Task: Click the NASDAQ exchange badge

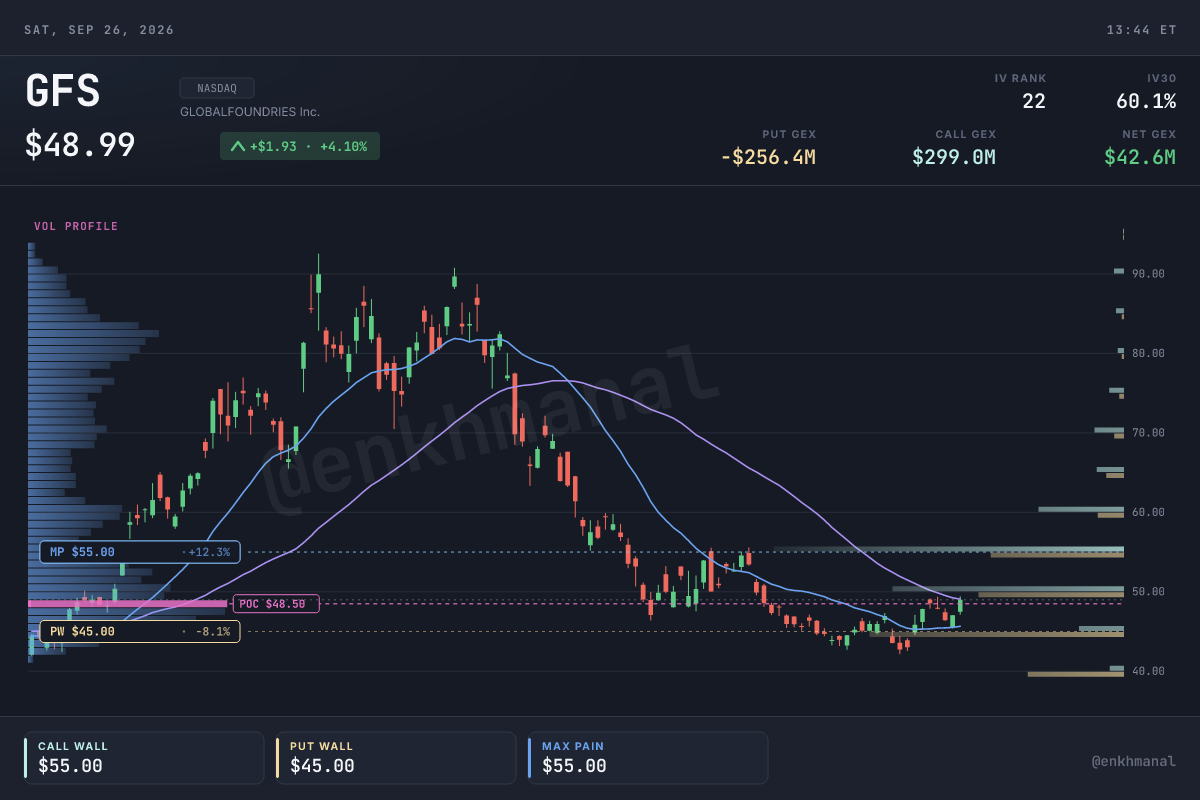Action: pos(217,88)
